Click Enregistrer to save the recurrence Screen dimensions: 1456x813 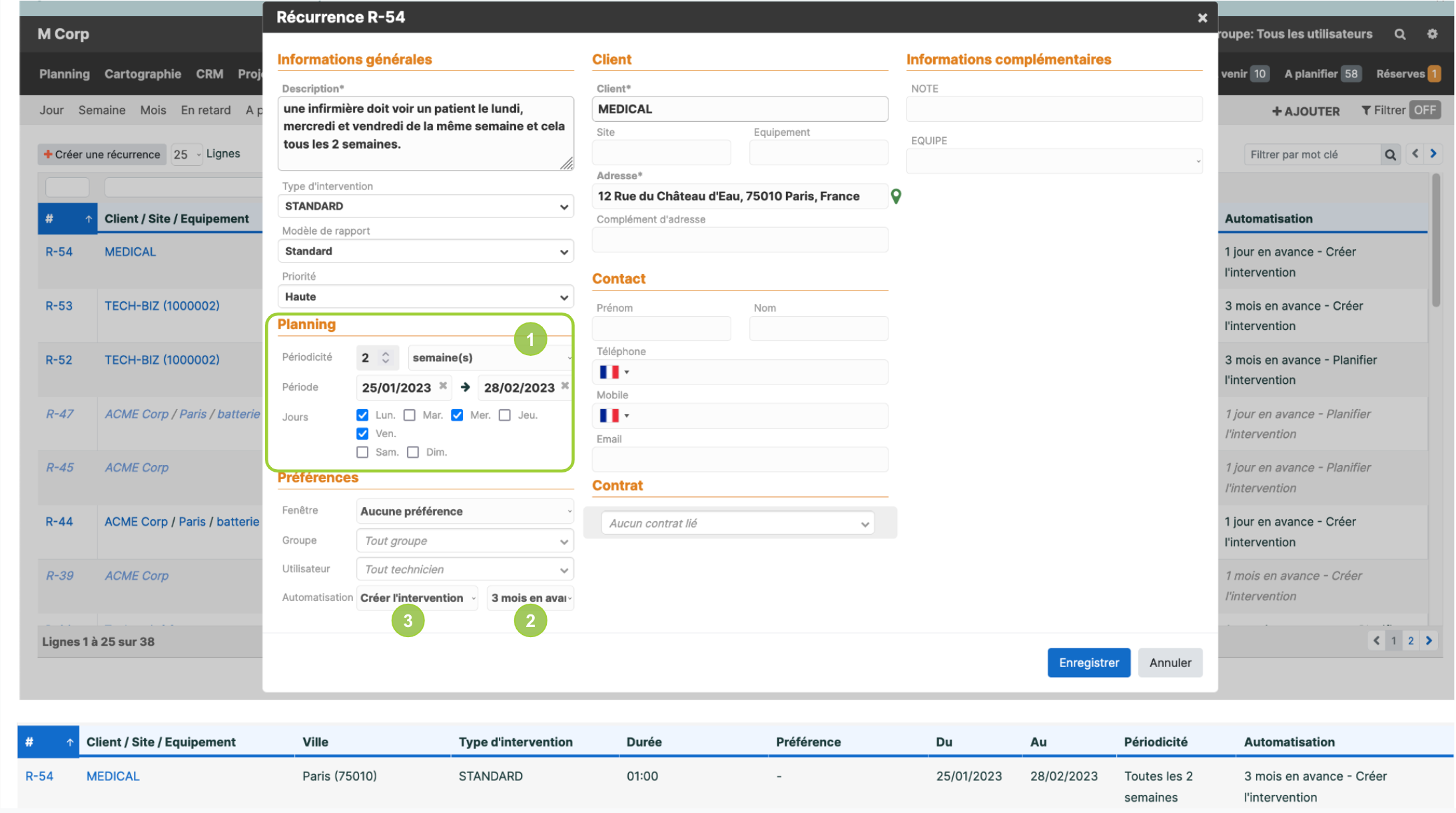pyautogui.click(x=1088, y=663)
